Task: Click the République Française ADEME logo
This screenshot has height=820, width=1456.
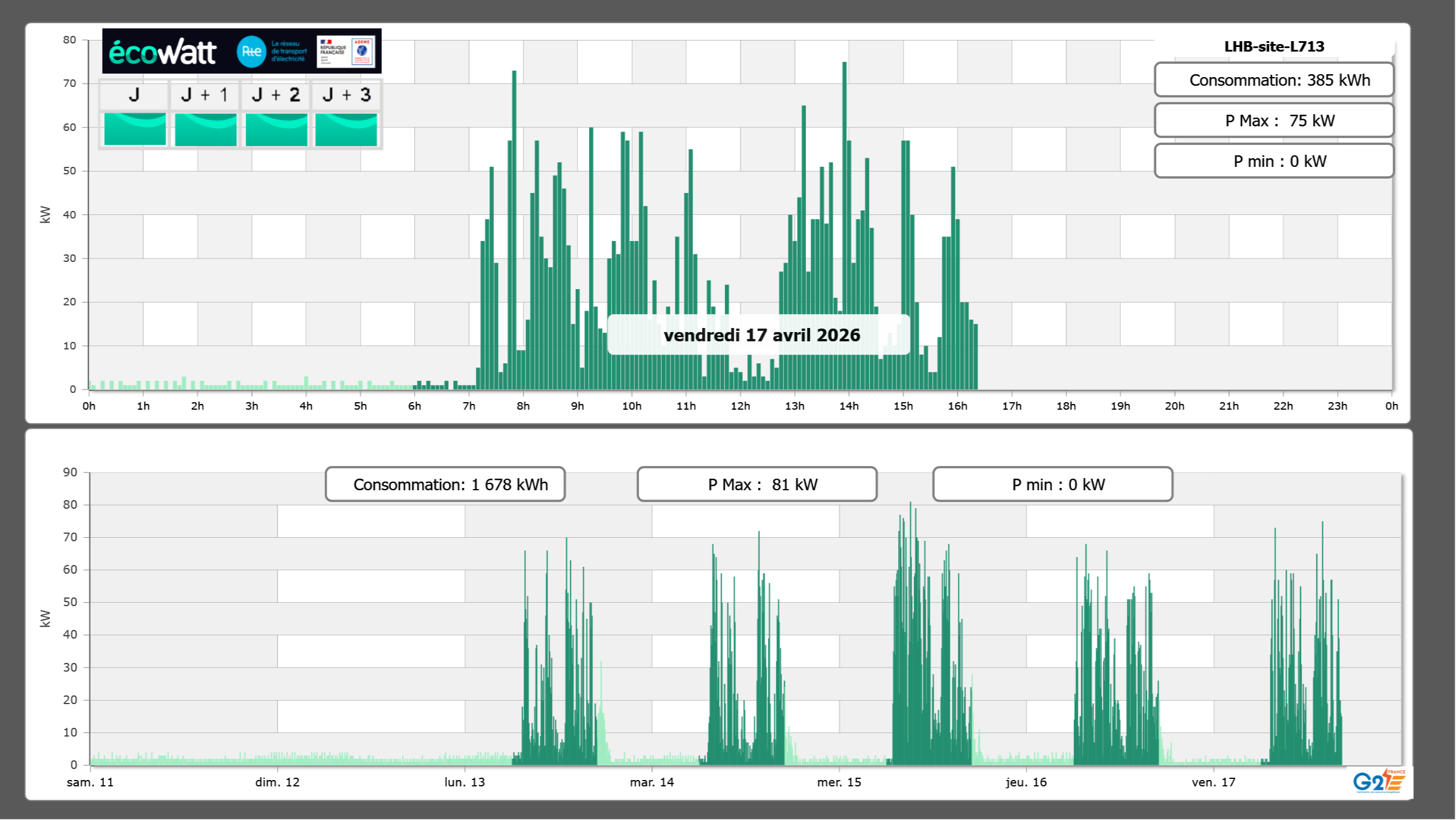Action: (x=346, y=52)
